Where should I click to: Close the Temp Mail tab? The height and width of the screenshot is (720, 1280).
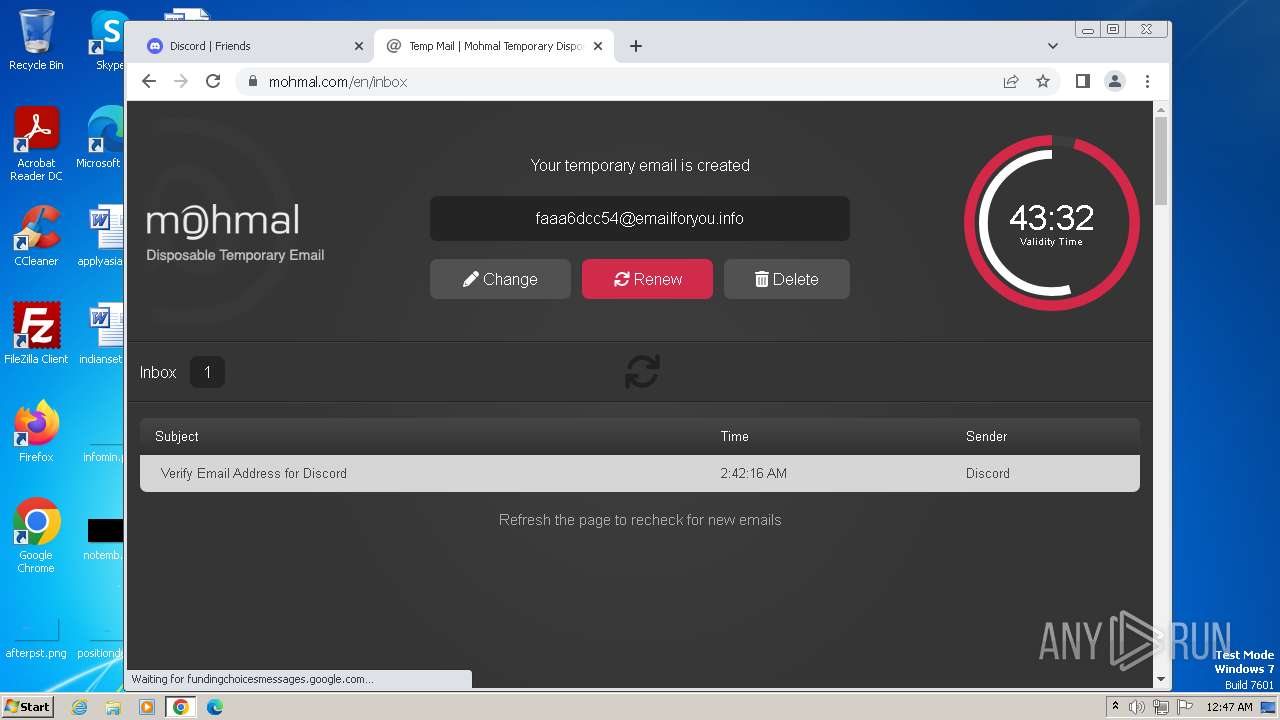point(598,46)
